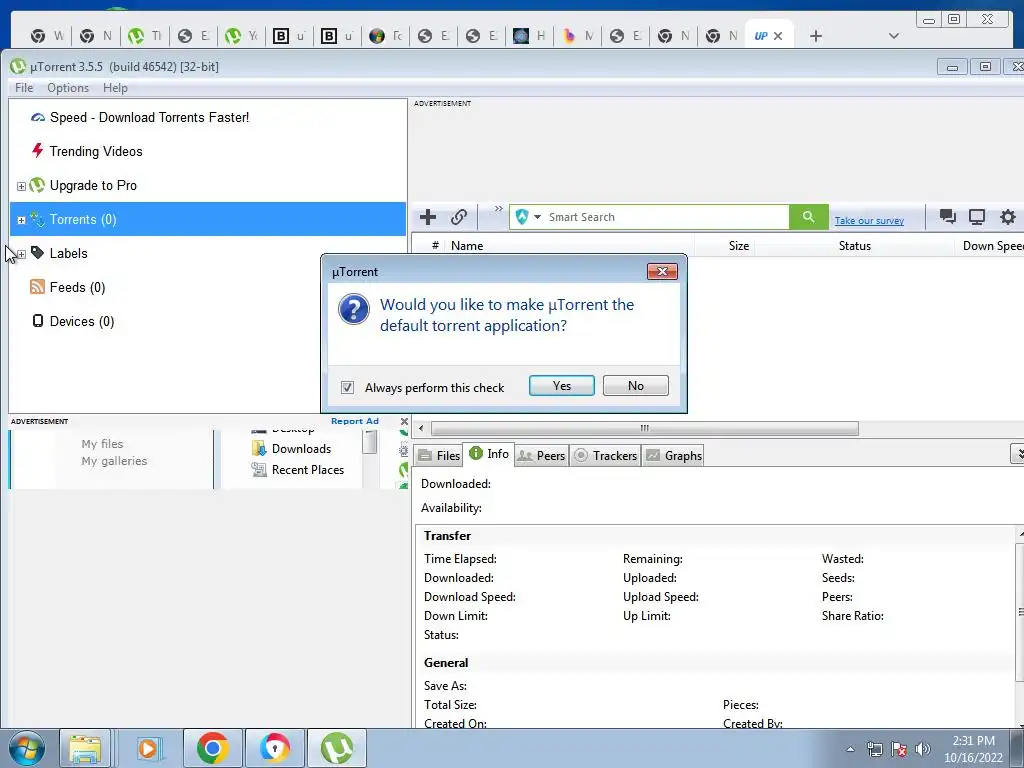
Task: Switch to the Info tab
Action: [489, 454]
